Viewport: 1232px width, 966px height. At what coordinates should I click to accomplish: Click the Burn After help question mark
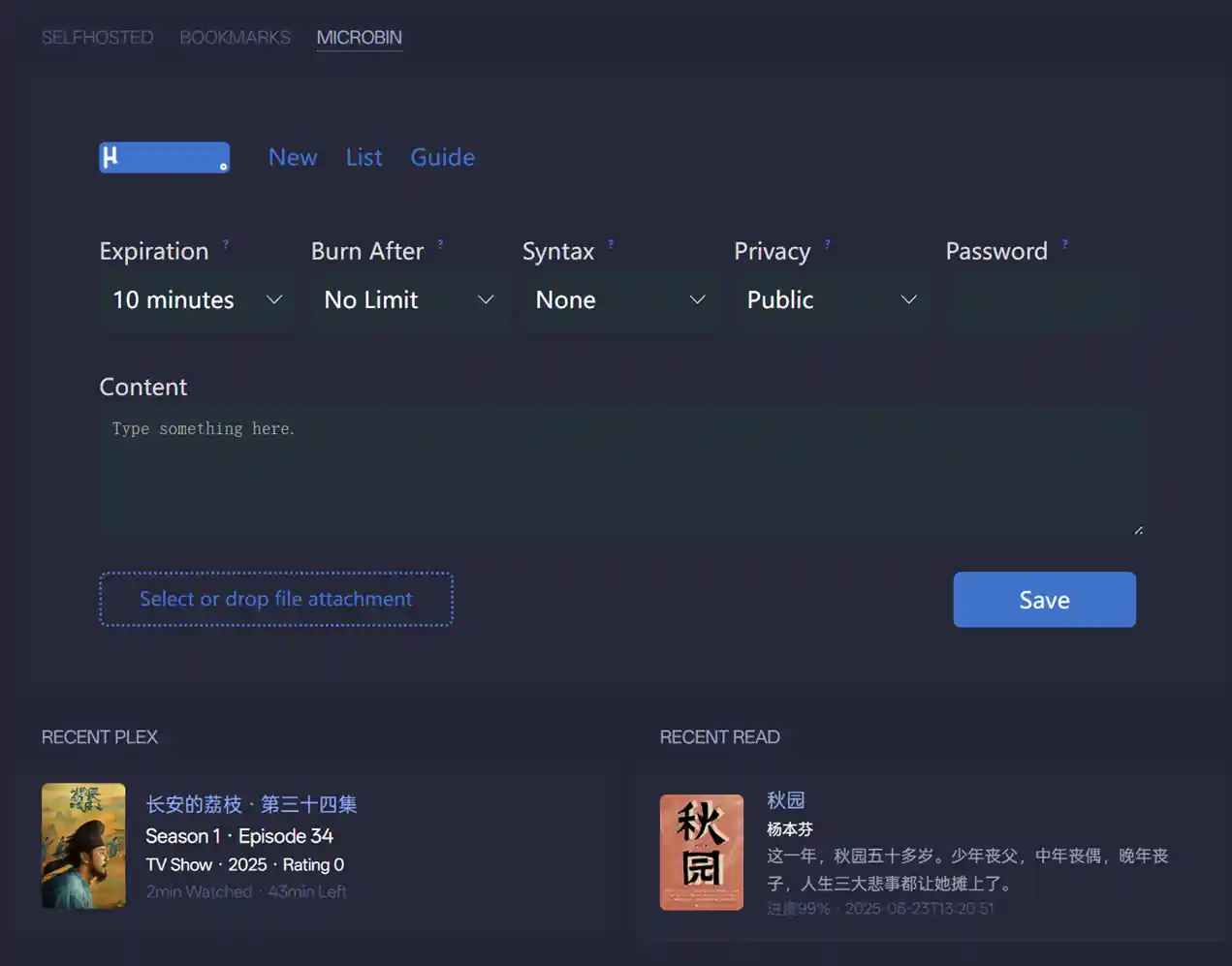(440, 244)
